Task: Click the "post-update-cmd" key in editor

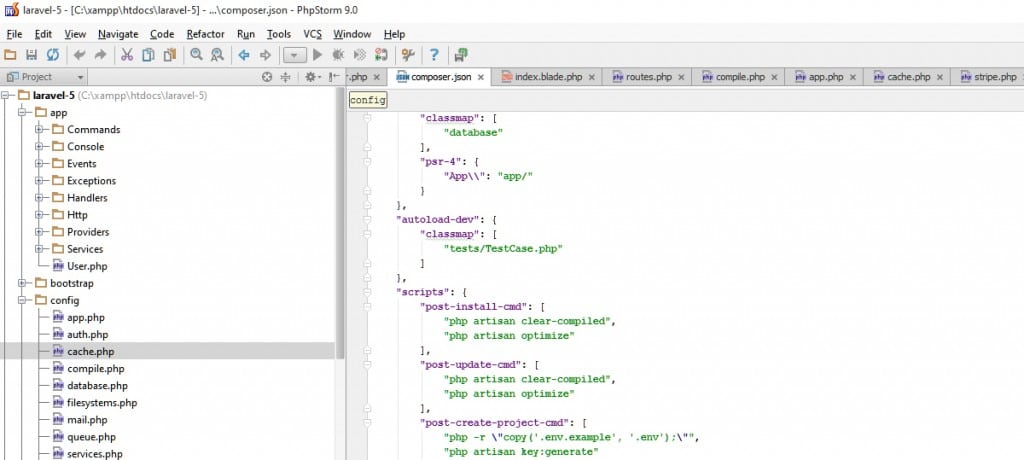Action: [473, 364]
